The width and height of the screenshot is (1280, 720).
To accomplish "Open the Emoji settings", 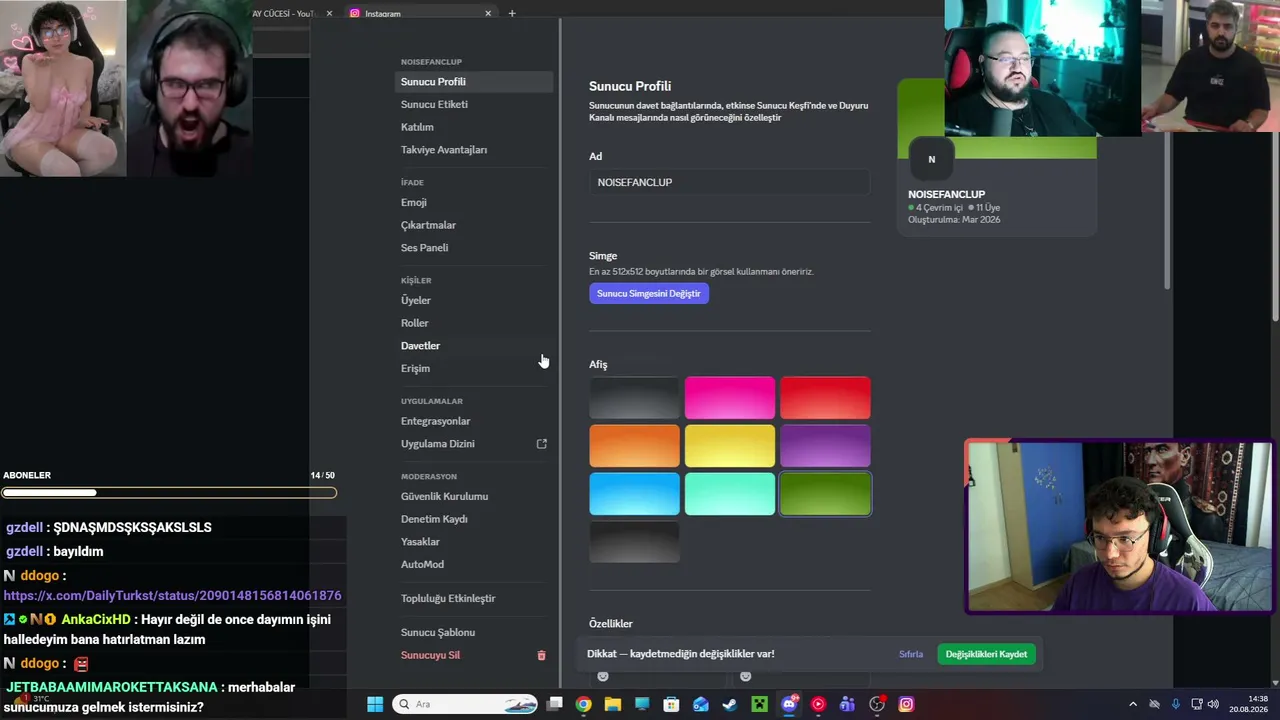I will (x=474, y=202).
